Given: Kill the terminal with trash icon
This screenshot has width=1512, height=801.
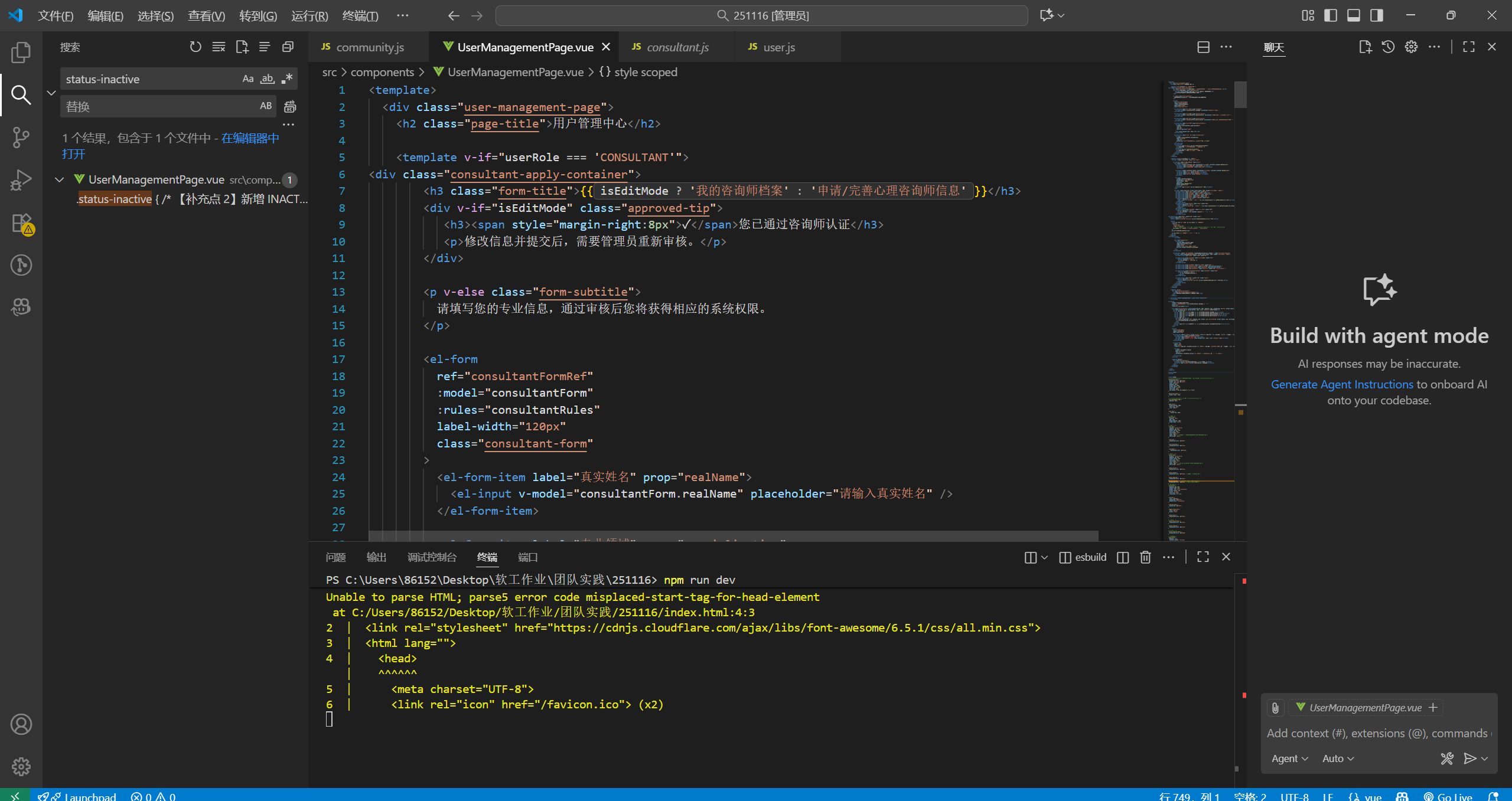Looking at the screenshot, I should click(1145, 557).
